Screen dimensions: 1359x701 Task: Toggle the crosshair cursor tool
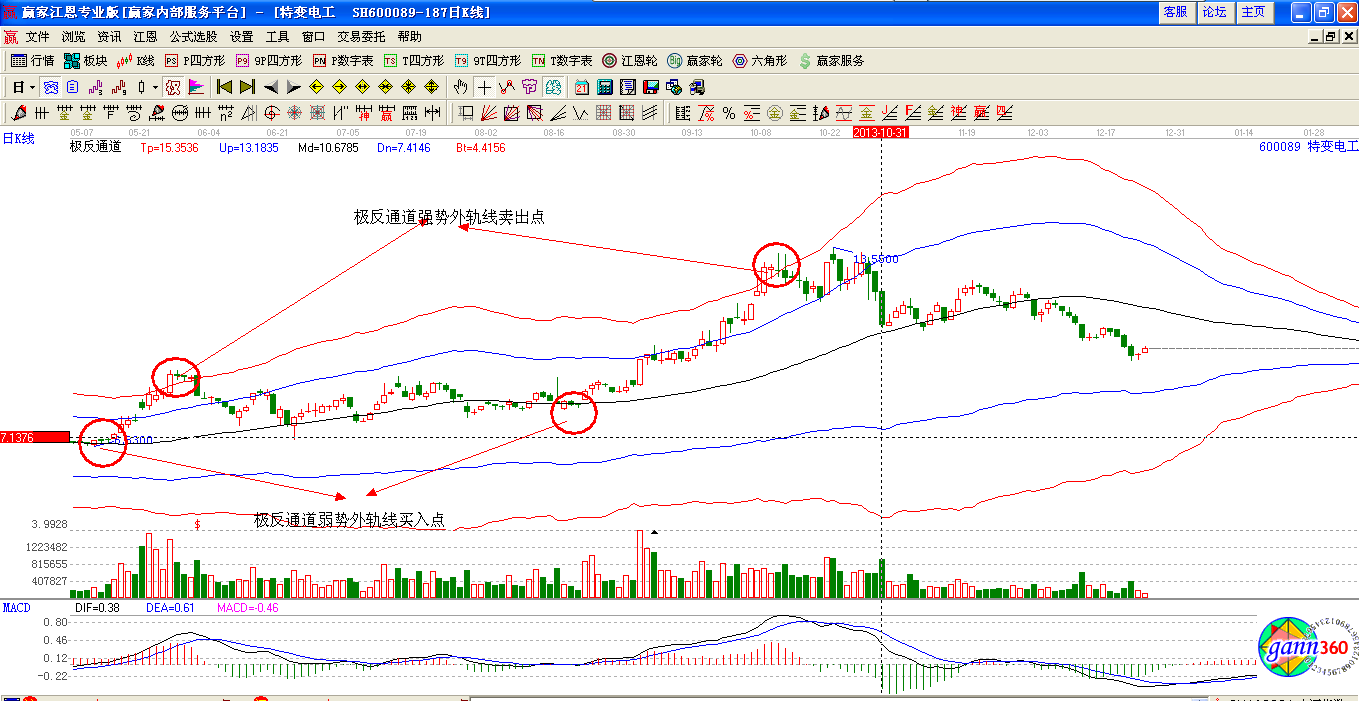tap(484, 87)
